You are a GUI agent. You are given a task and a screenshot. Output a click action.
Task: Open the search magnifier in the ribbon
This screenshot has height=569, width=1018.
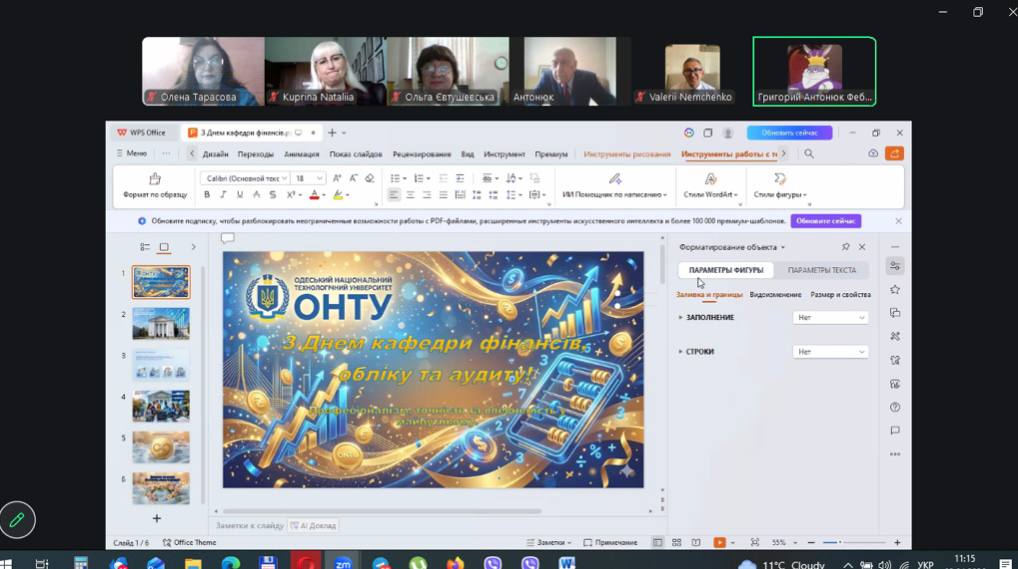coord(809,154)
